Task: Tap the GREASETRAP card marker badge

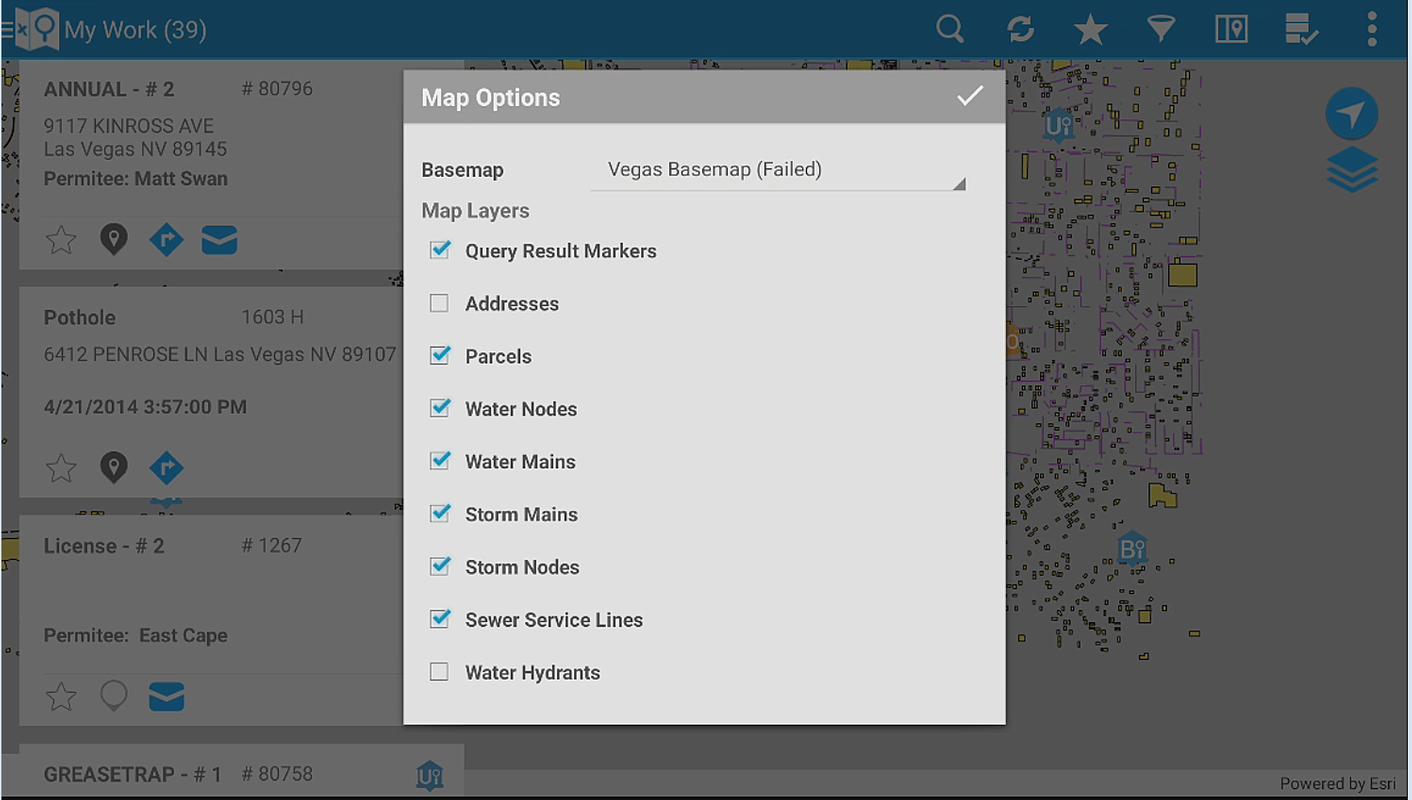Action: [430, 775]
